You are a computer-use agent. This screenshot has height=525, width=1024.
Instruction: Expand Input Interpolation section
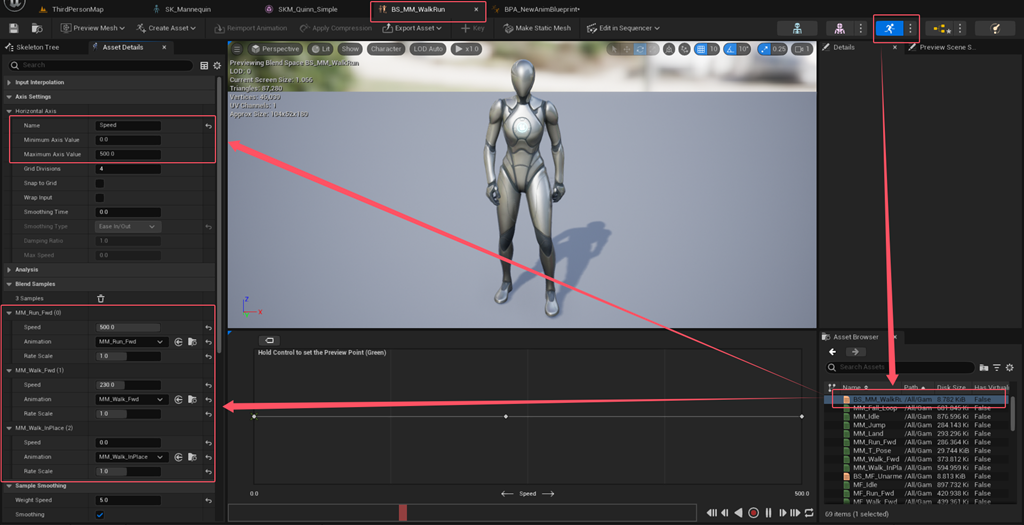click(9, 83)
